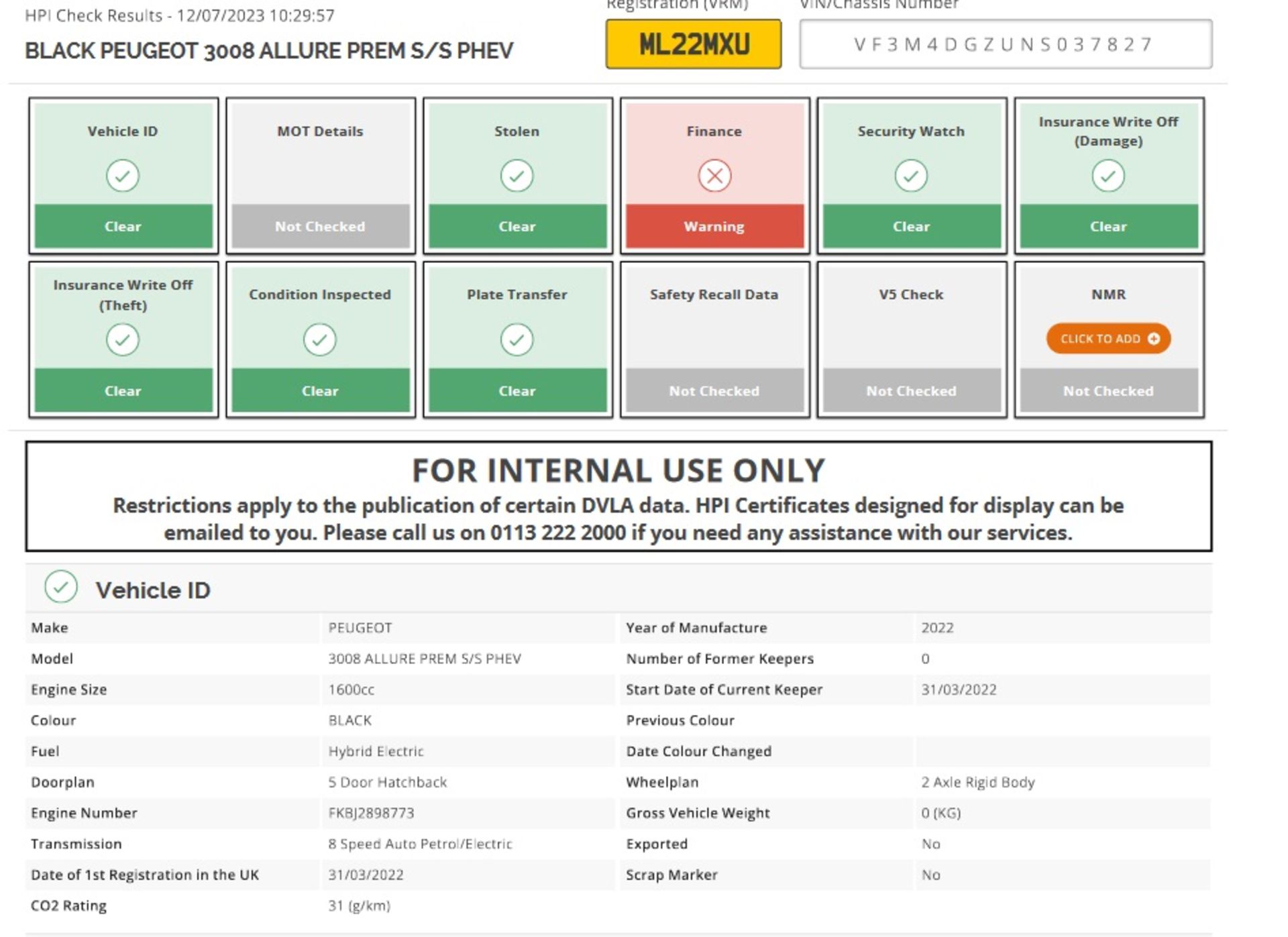Click the Gross Vehicle Weight value 0 (KG)
The image size is (1288, 937).
point(941,813)
